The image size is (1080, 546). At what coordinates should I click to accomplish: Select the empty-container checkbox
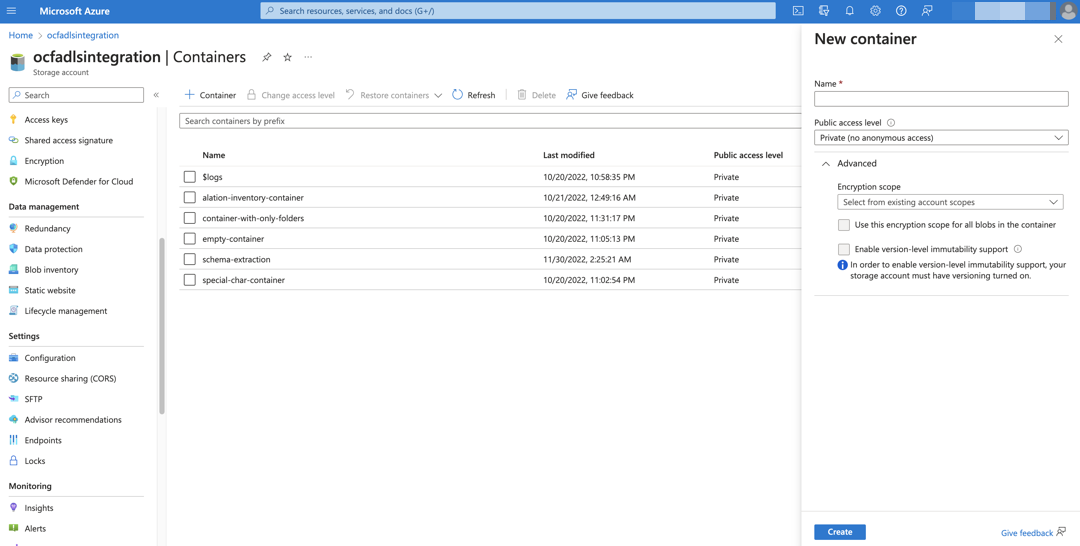pos(190,239)
